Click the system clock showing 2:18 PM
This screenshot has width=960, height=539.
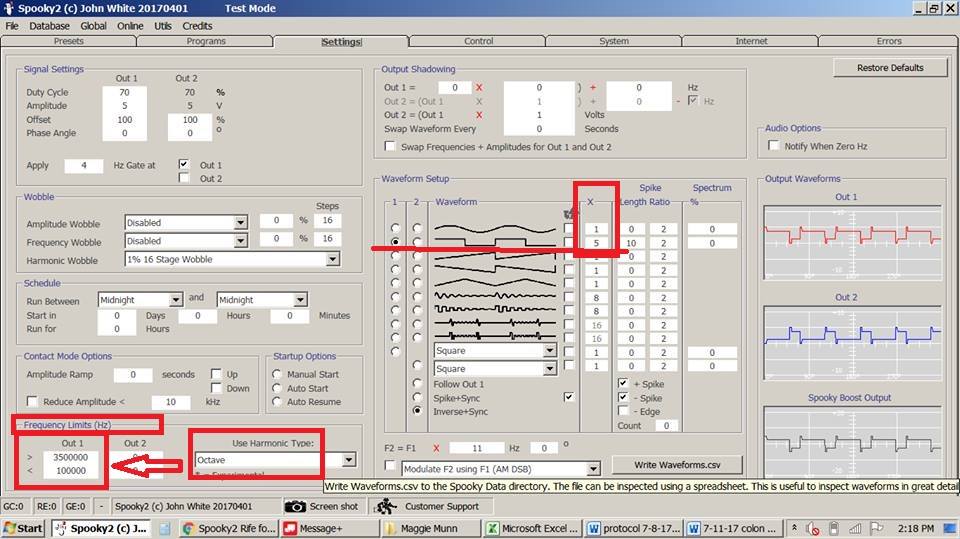pos(916,528)
